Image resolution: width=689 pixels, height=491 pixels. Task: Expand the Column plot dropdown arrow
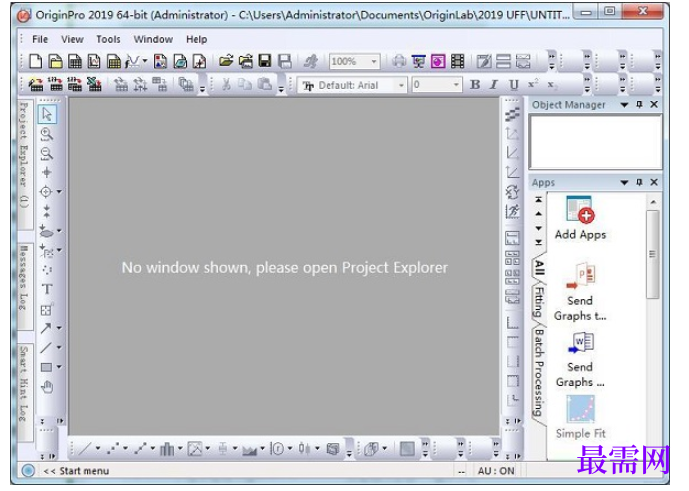(180, 449)
